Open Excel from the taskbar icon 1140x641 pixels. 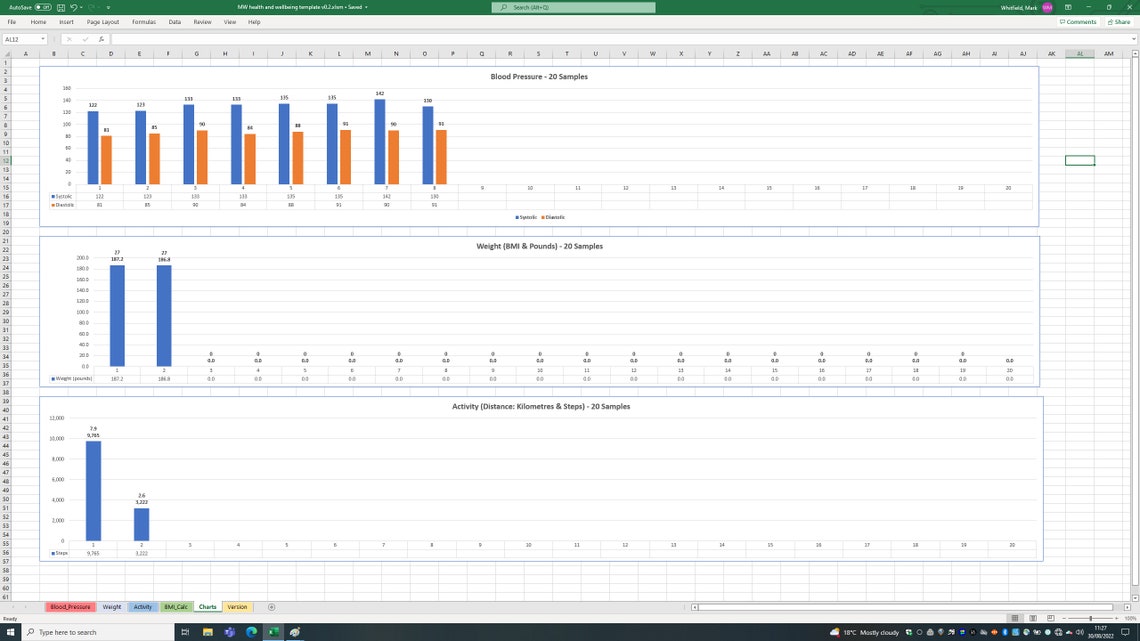[271, 632]
